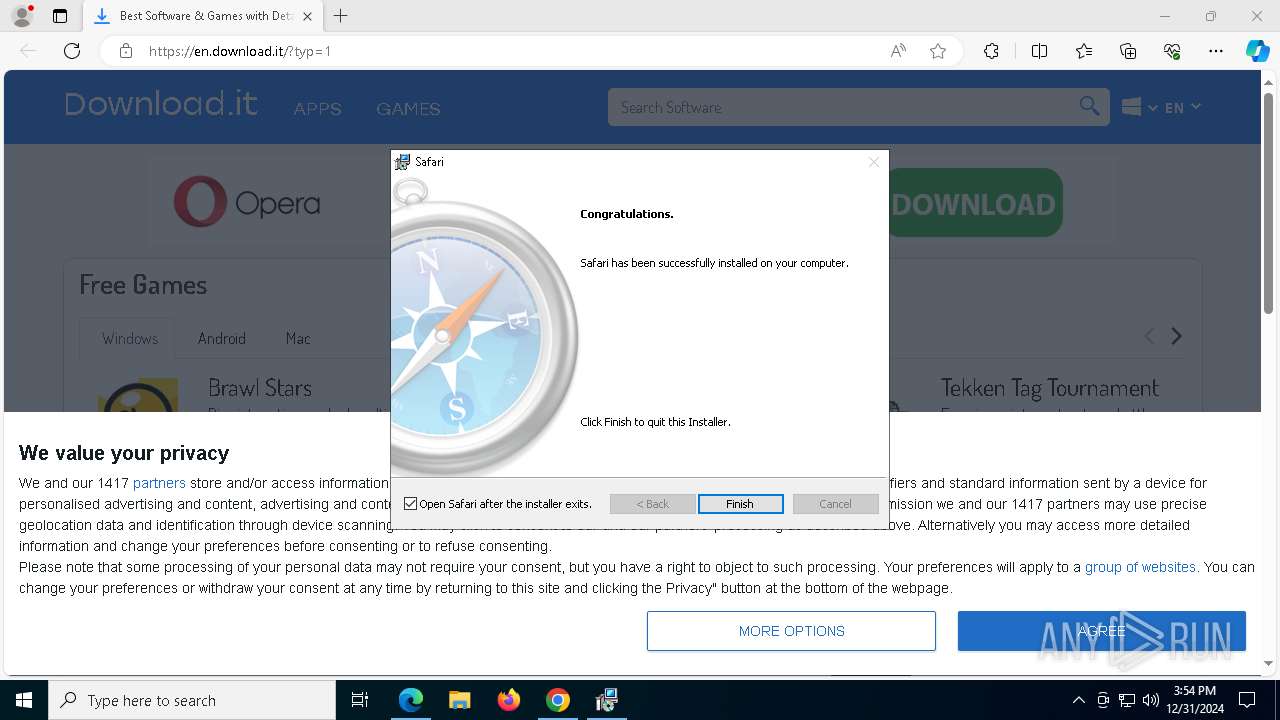Image resolution: width=1280 pixels, height=720 pixels.
Task: Select the Mac tab in Free Games
Action: click(x=298, y=338)
